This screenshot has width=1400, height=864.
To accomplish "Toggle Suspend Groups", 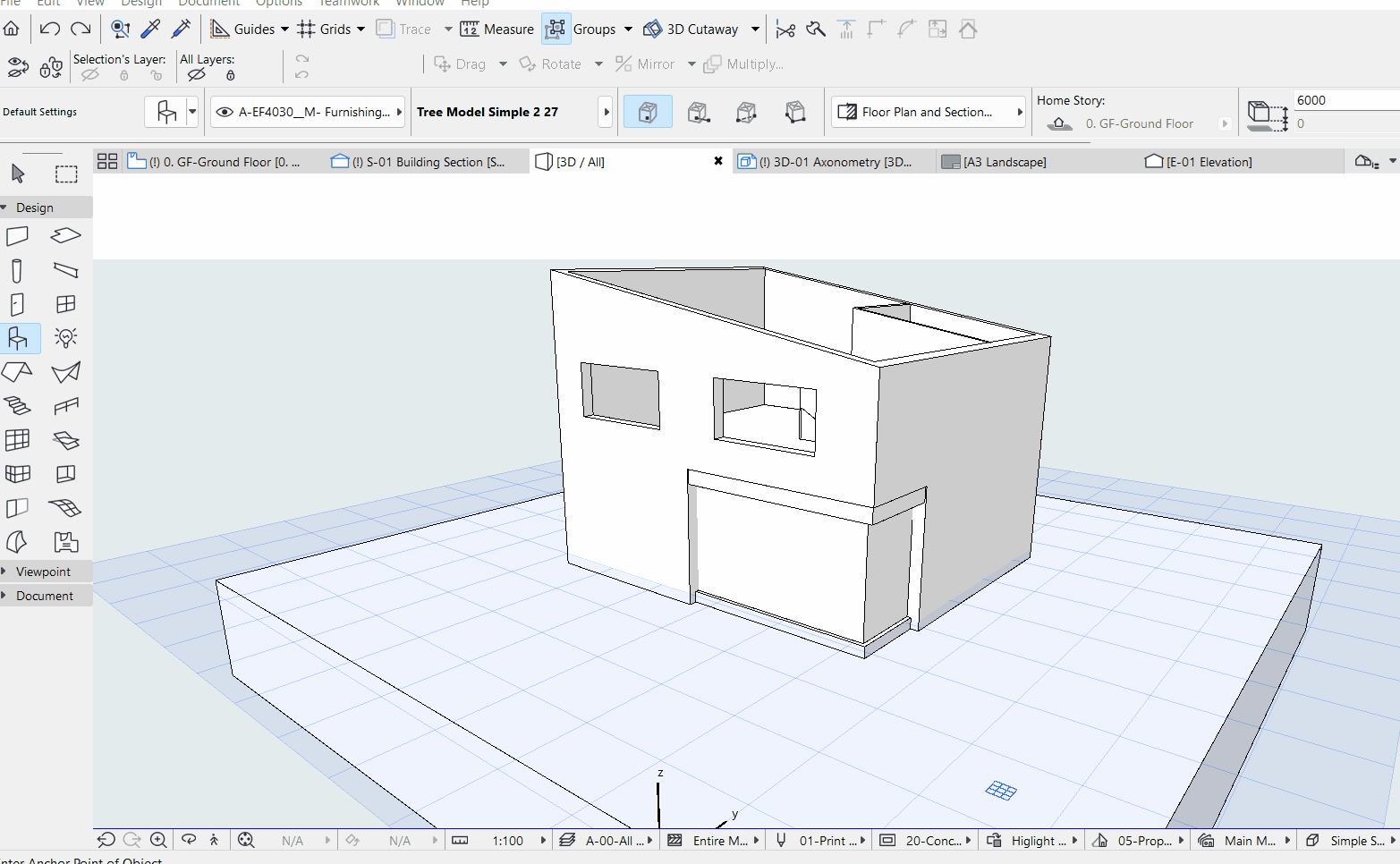I will [x=556, y=30].
